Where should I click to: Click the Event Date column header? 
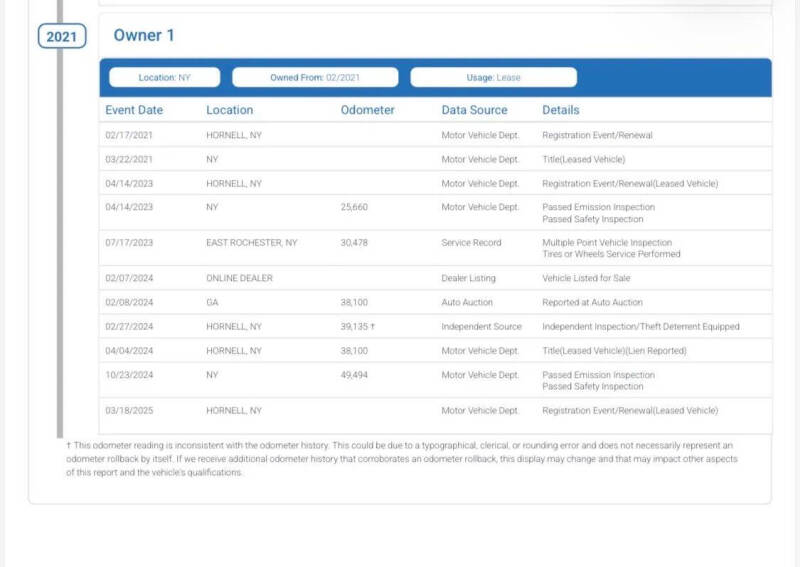pyautogui.click(x=134, y=110)
